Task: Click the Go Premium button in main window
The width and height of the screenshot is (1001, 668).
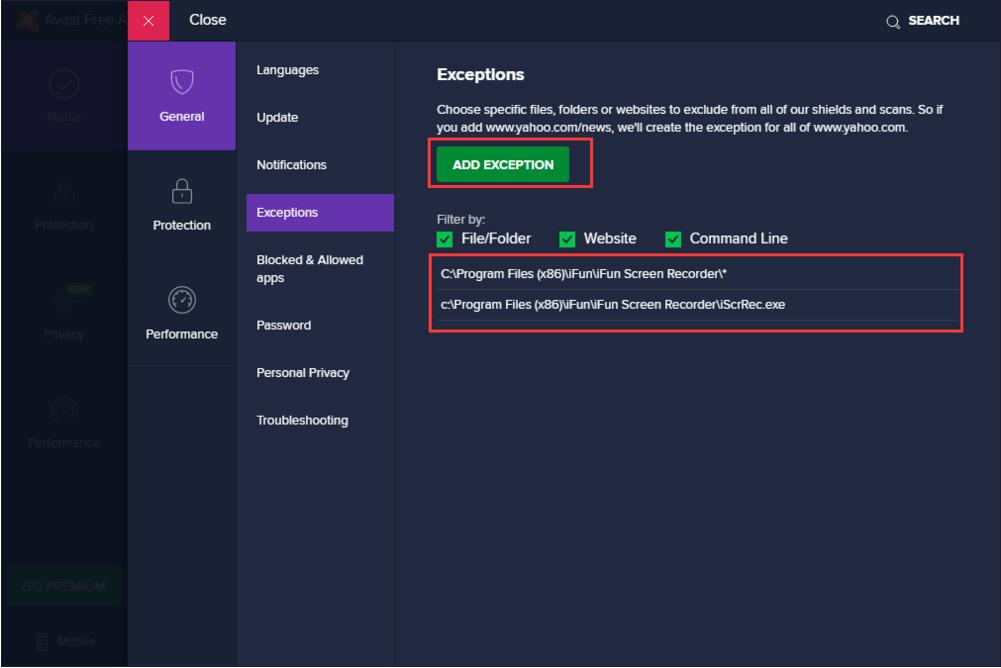Action: [64, 586]
